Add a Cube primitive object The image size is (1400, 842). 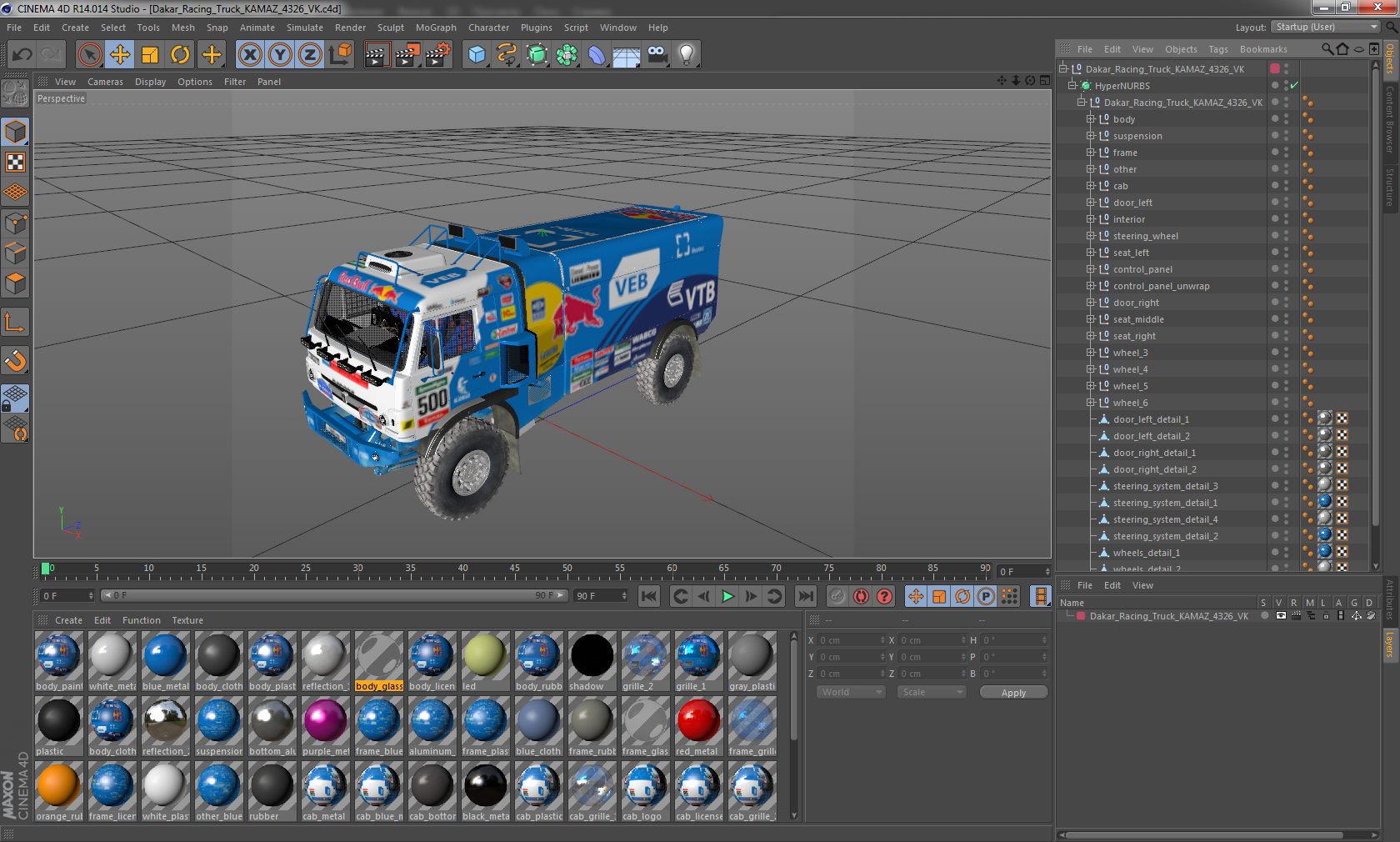pos(477,55)
